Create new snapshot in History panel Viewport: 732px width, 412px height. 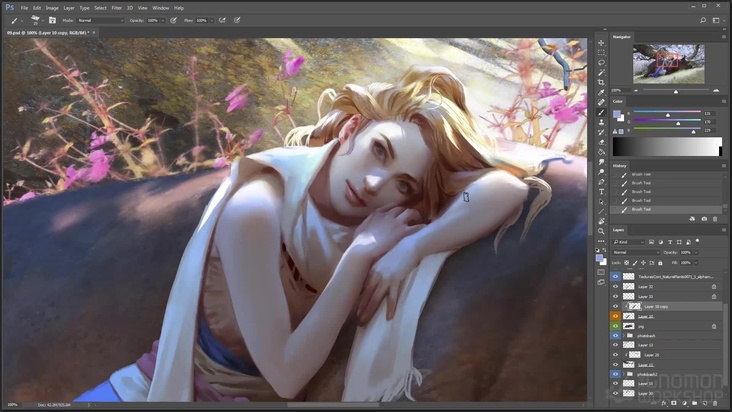[x=704, y=219]
